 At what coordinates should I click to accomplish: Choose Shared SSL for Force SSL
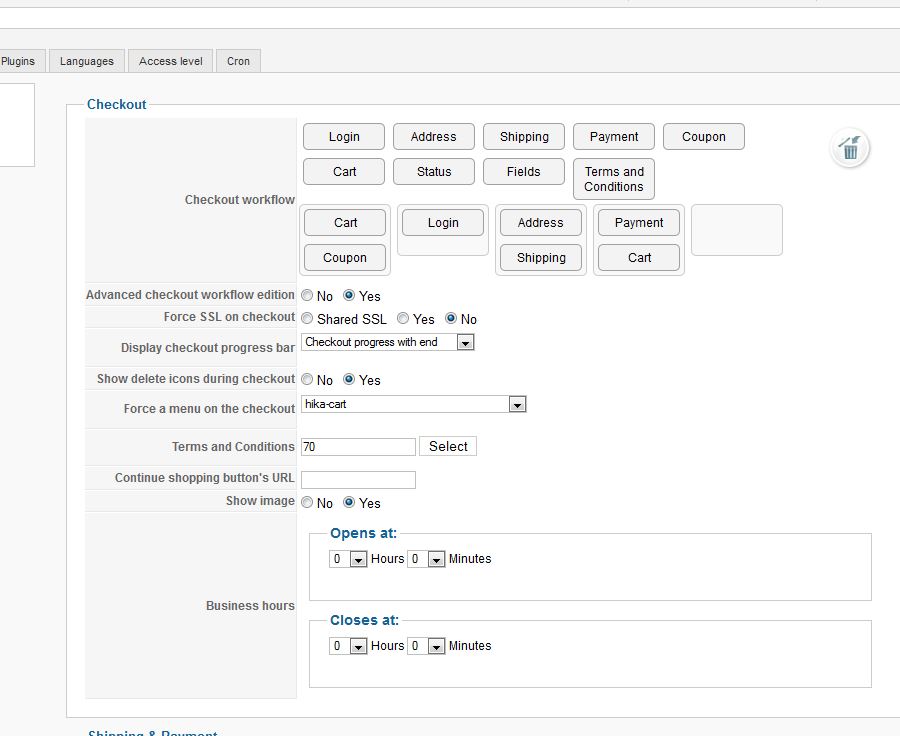pyautogui.click(x=307, y=319)
